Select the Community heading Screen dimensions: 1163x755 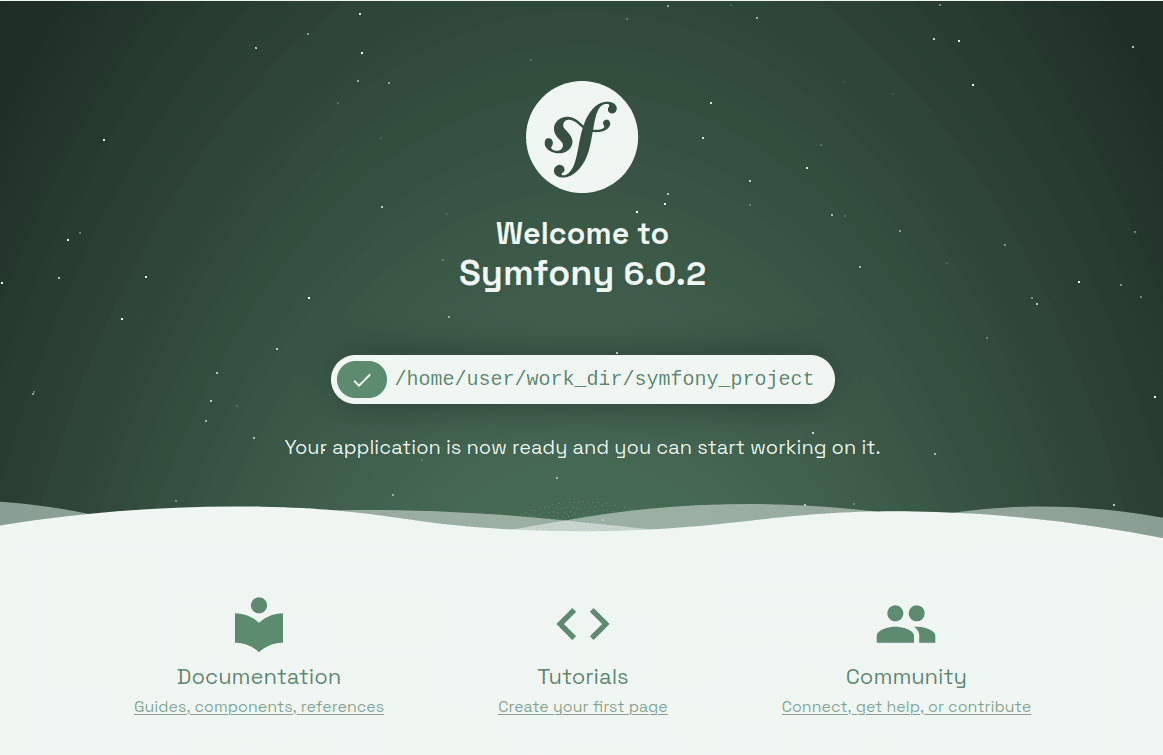point(906,677)
